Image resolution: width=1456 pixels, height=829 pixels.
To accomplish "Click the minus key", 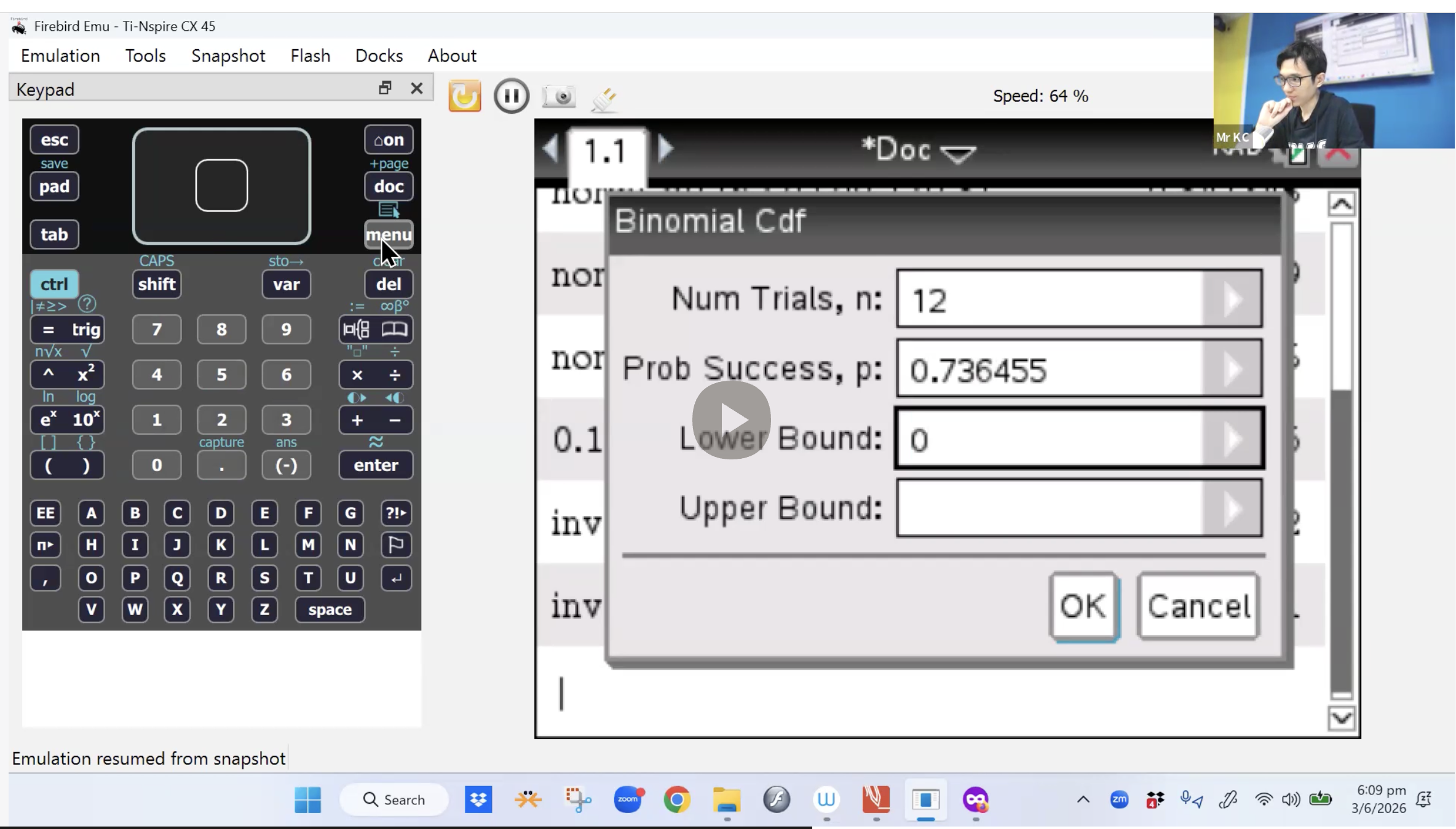I will [x=395, y=420].
